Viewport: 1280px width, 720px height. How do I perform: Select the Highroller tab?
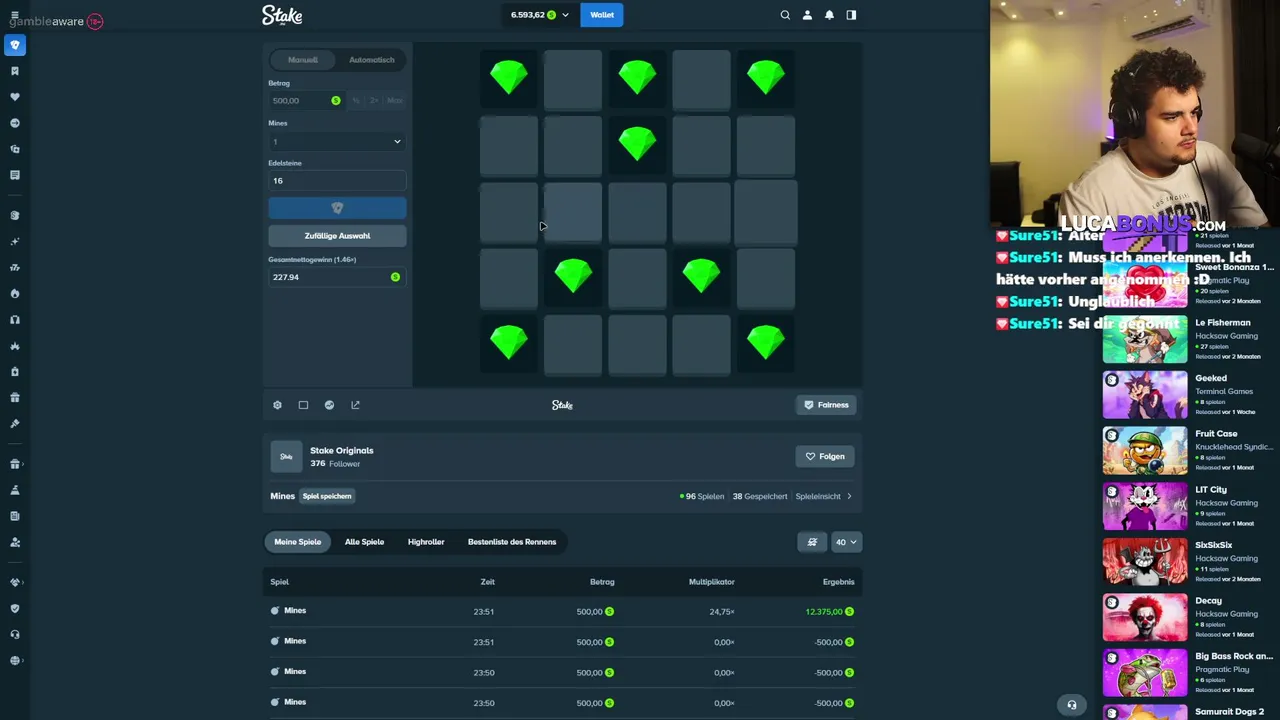(x=426, y=542)
